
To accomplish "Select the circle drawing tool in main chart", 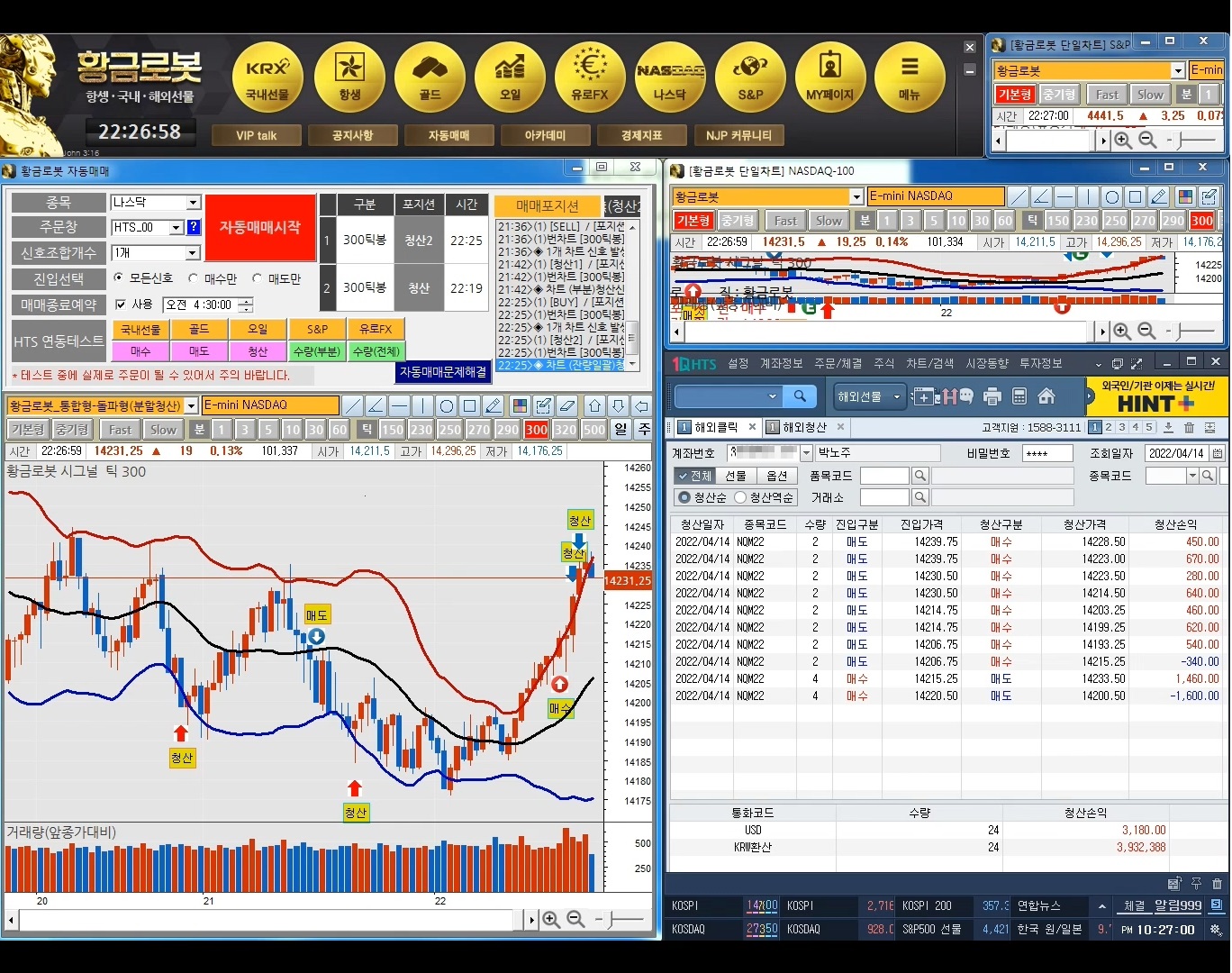I will tap(447, 405).
